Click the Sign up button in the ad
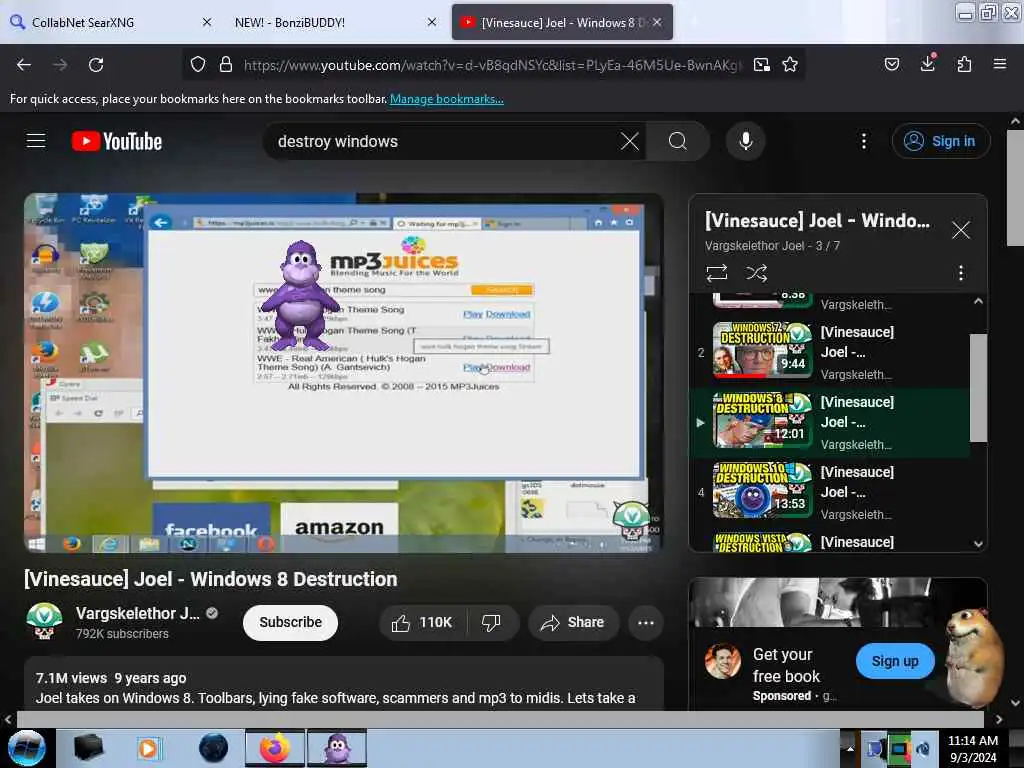Viewport: 1024px width, 768px height. tap(895, 661)
